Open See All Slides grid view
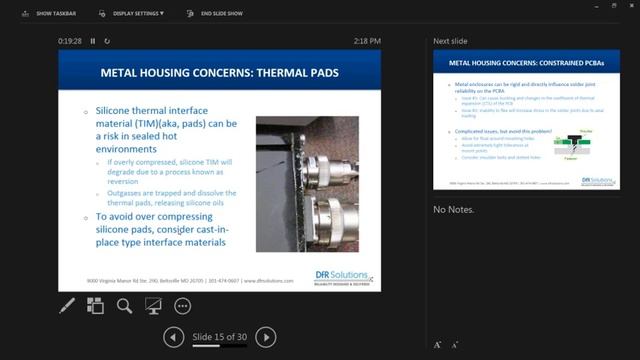 pyautogui.click(x=96, y=306)
